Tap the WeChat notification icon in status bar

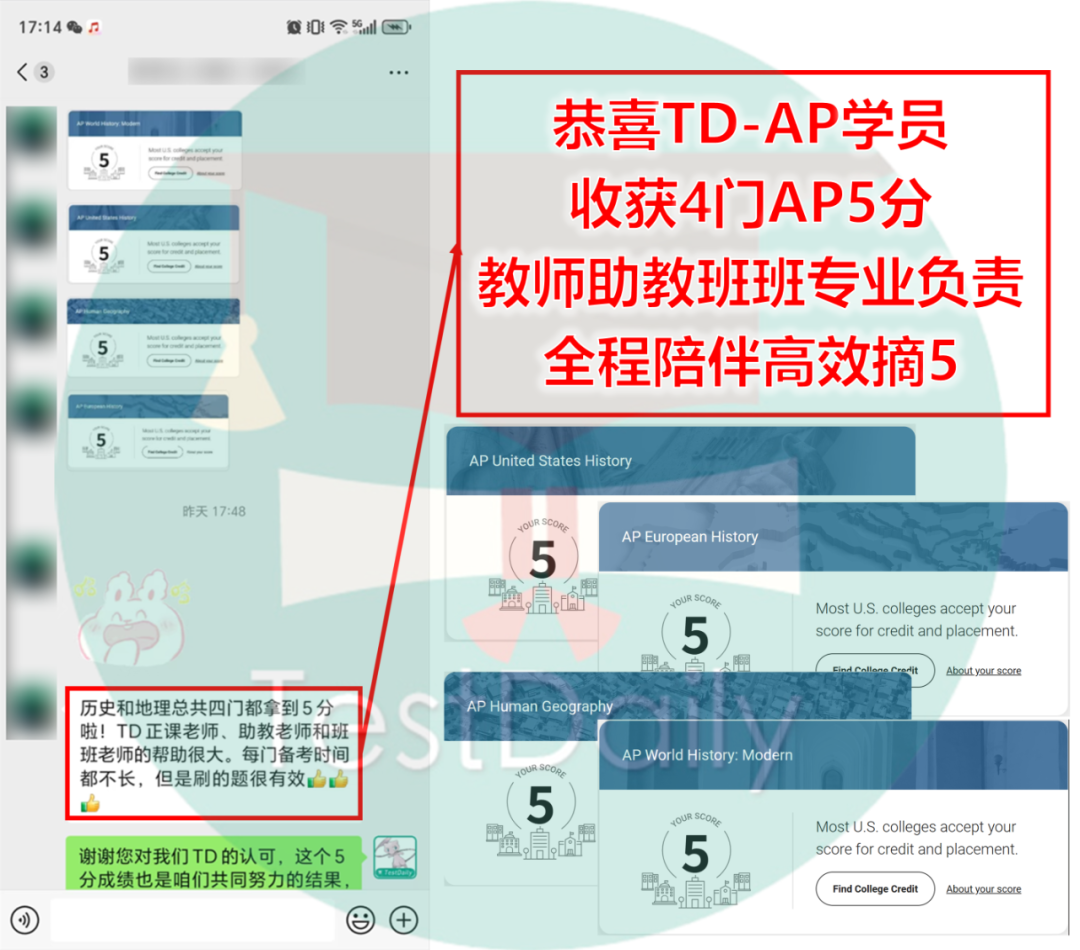pyautogui.click(x=74, y=27)
